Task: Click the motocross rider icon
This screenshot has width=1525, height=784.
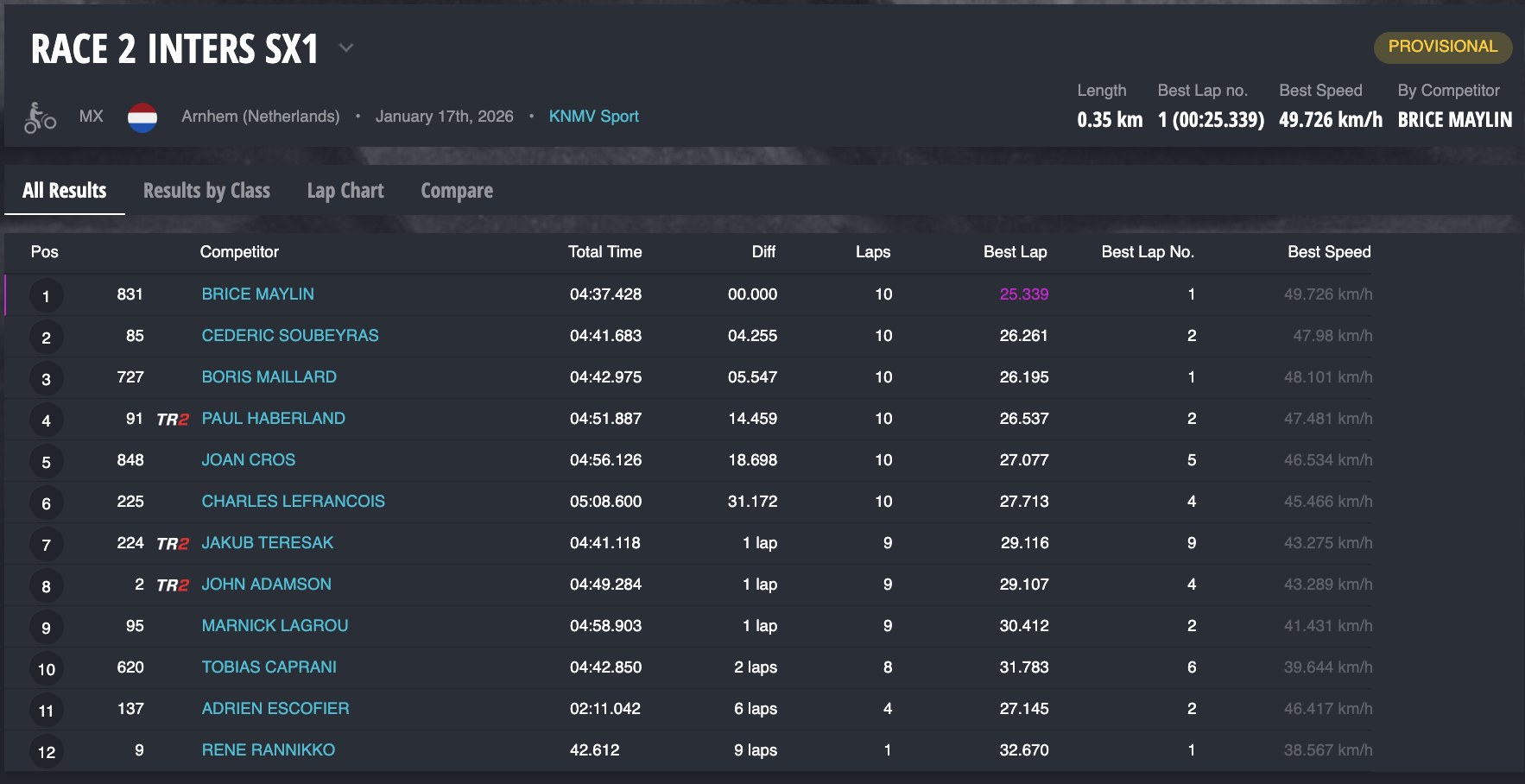Action: (x=40, y=117)
